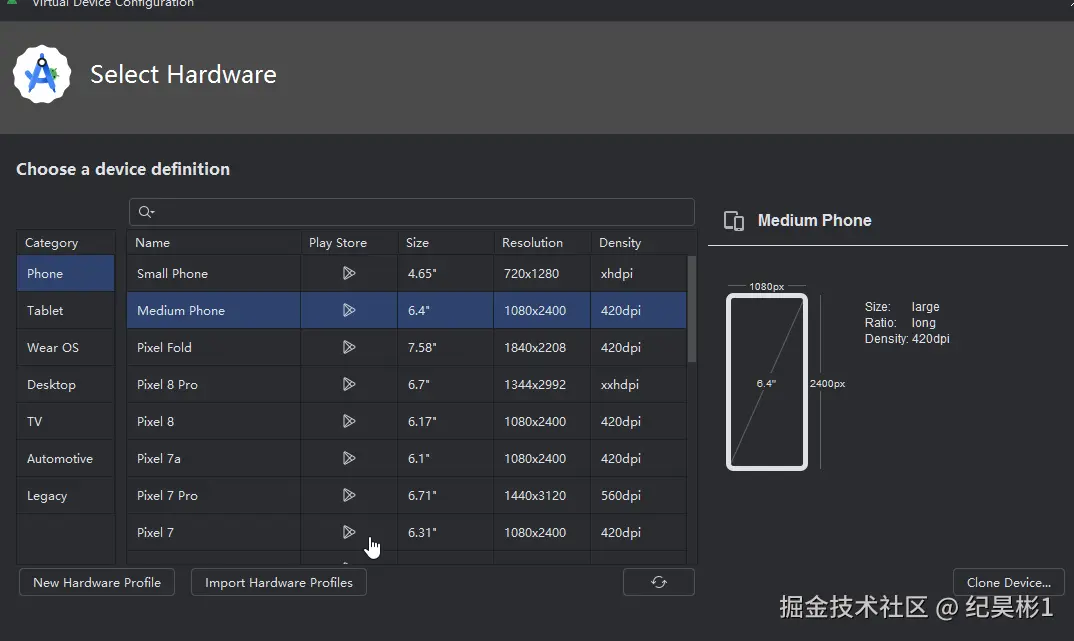The image size is (1074, 641).
Task: Click Play Store icon in Pixel 7 row
Action: click(x=349, y=532)
